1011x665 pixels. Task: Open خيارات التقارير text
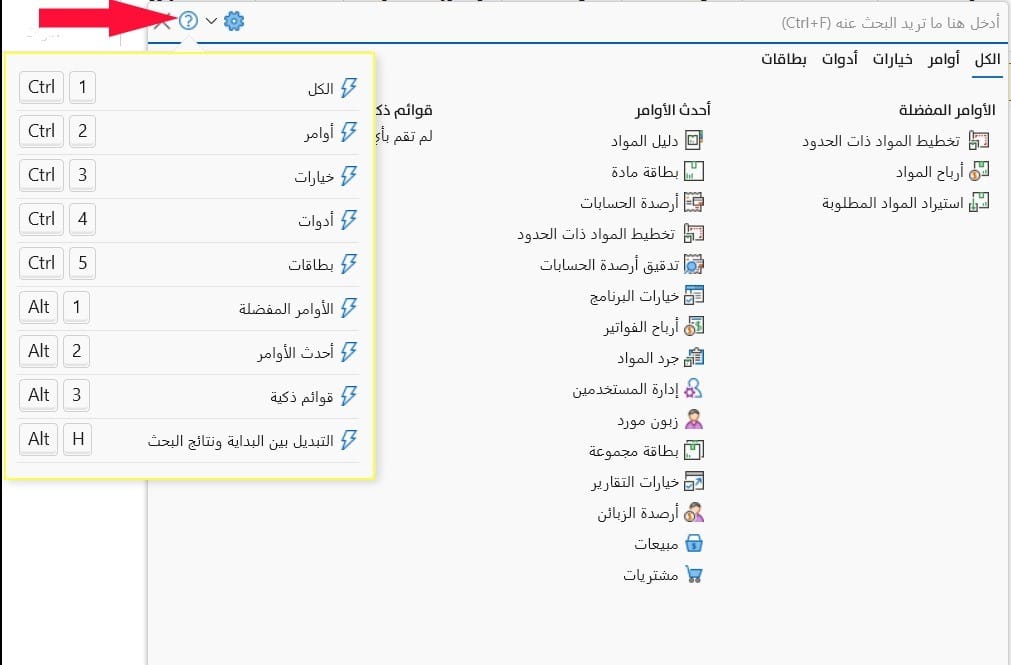pyautogui.click(x=634, y=482)
